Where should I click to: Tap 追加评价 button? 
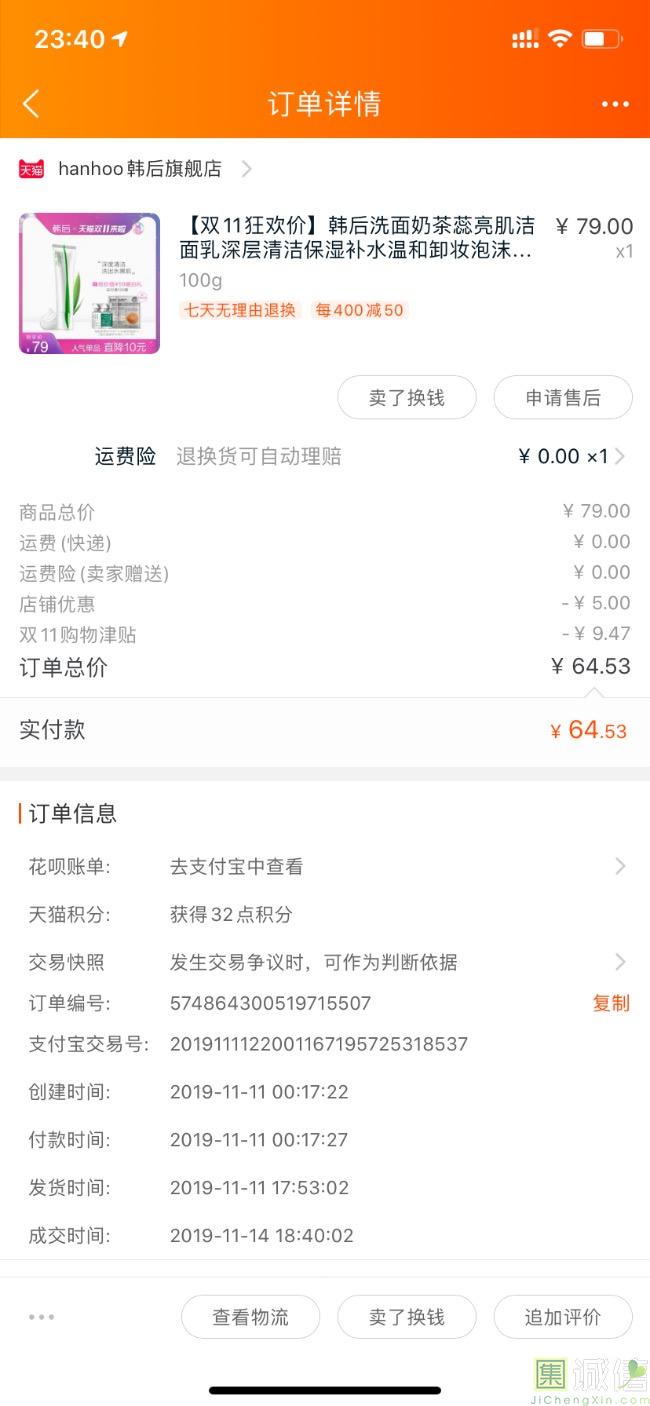pos(563,1317)
